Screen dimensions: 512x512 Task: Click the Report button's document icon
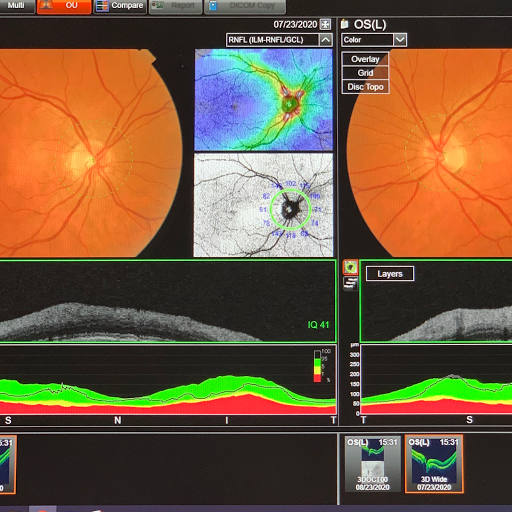click(x=157, y=6)
